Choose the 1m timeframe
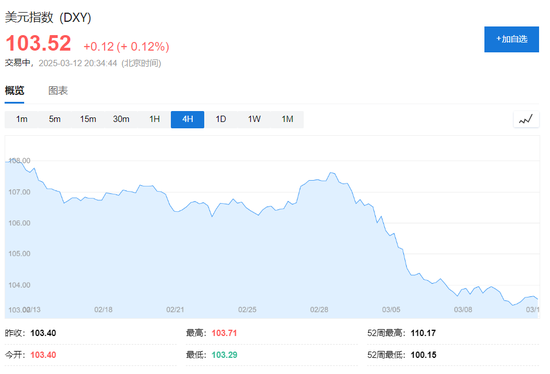The height and width of the screenshot is (374, 550). [21, 119]
